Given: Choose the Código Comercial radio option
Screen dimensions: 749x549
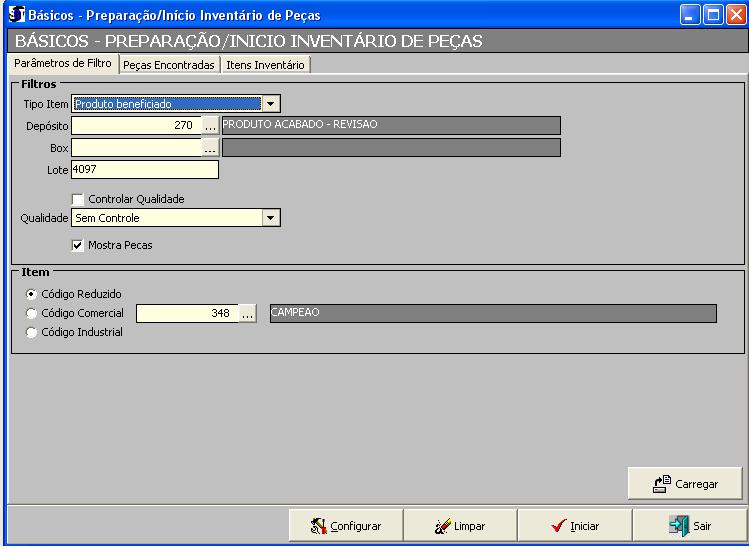Looking at the screenshot, I should pyautogui.click(x=32, y=313).
